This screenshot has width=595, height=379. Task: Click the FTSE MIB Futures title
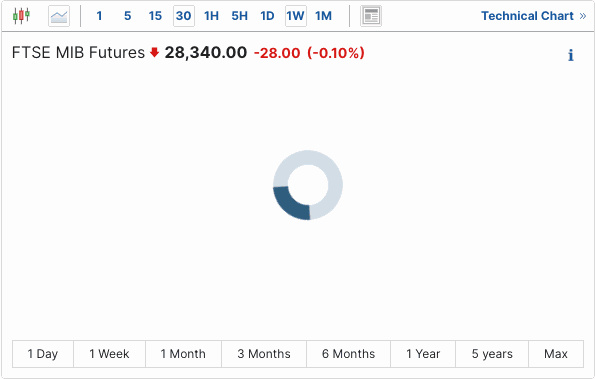[78, 52]
